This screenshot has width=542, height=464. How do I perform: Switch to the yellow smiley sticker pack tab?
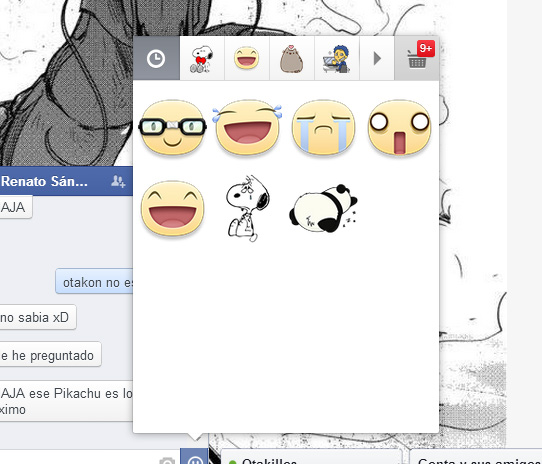(247, 58)
